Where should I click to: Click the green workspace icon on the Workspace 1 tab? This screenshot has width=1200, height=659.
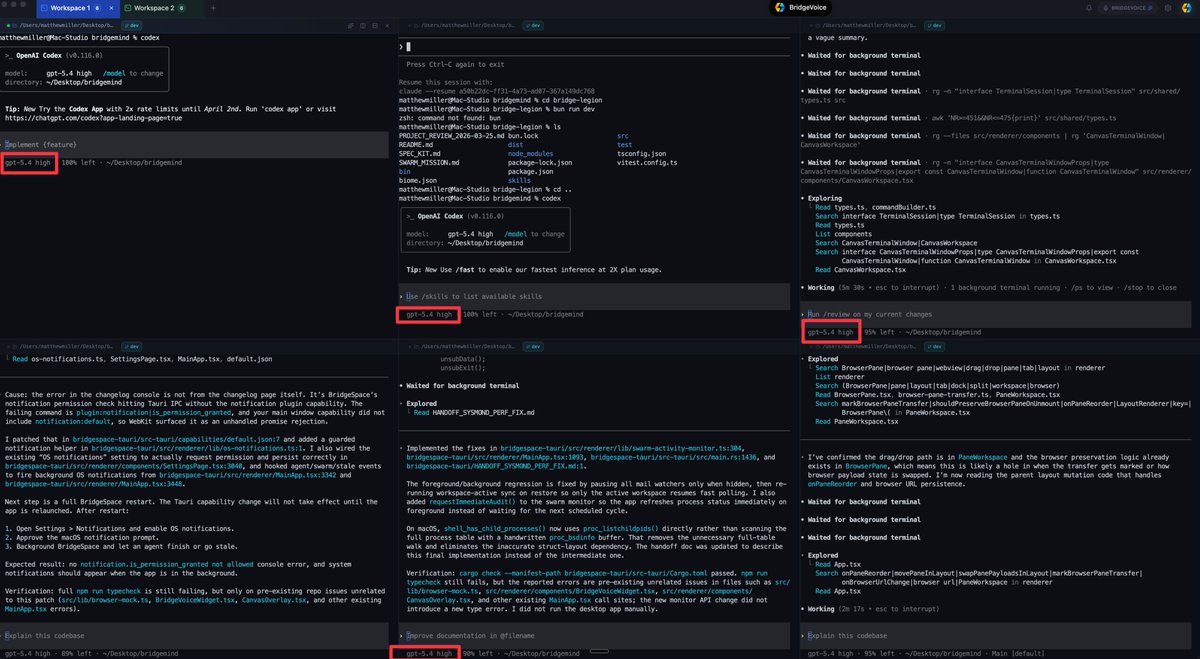[44, 8]
